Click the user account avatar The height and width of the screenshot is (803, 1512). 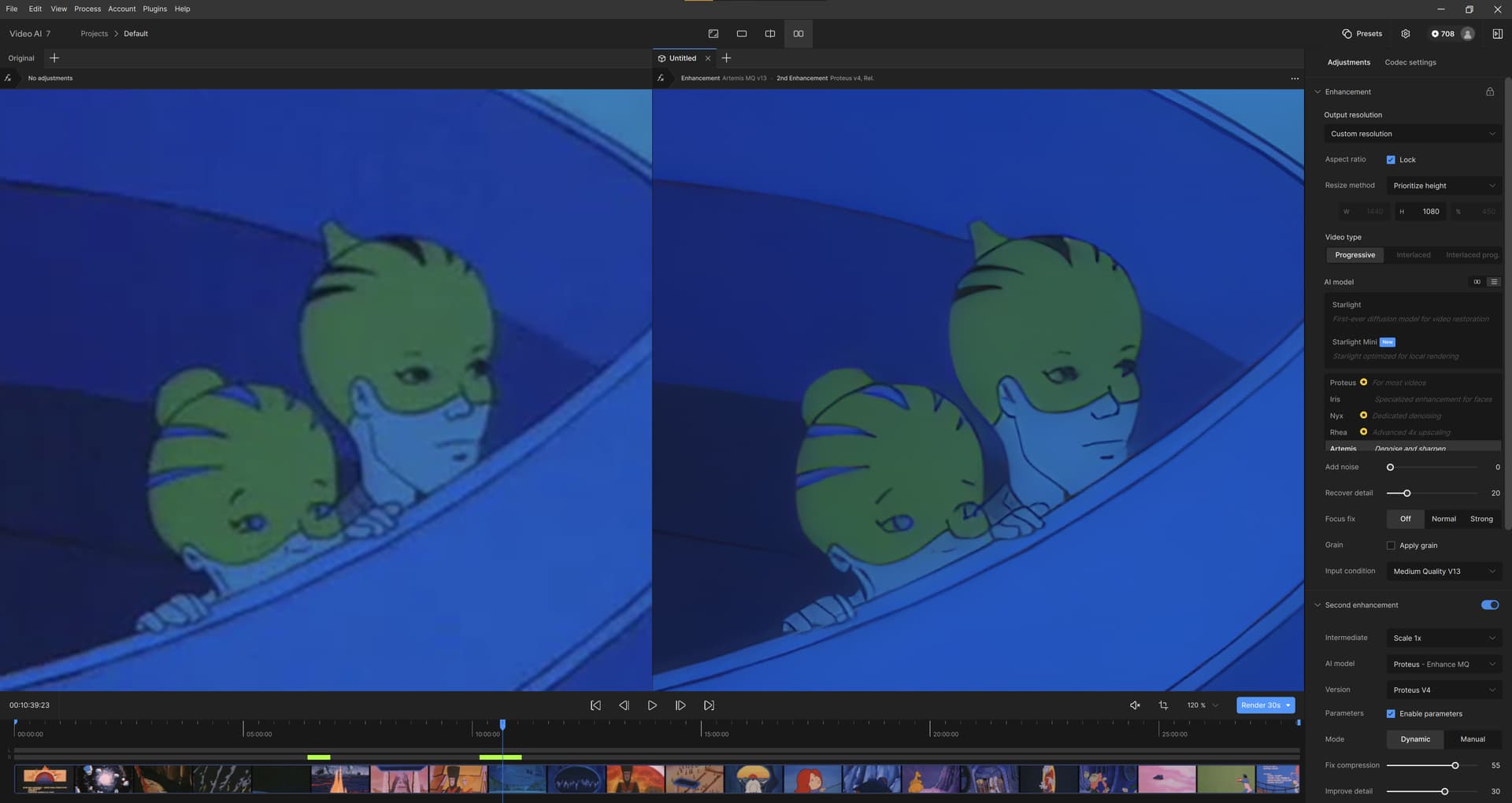click(x=1467, y=34)
